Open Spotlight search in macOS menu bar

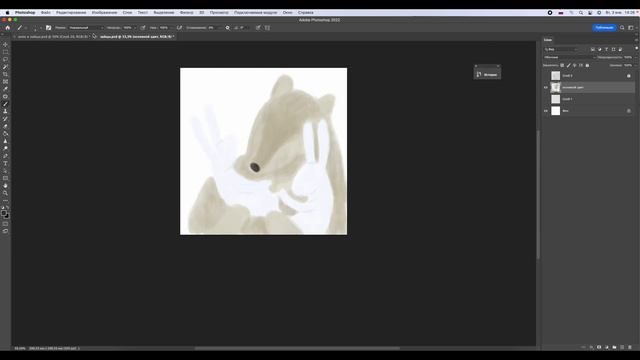point(581,13)
